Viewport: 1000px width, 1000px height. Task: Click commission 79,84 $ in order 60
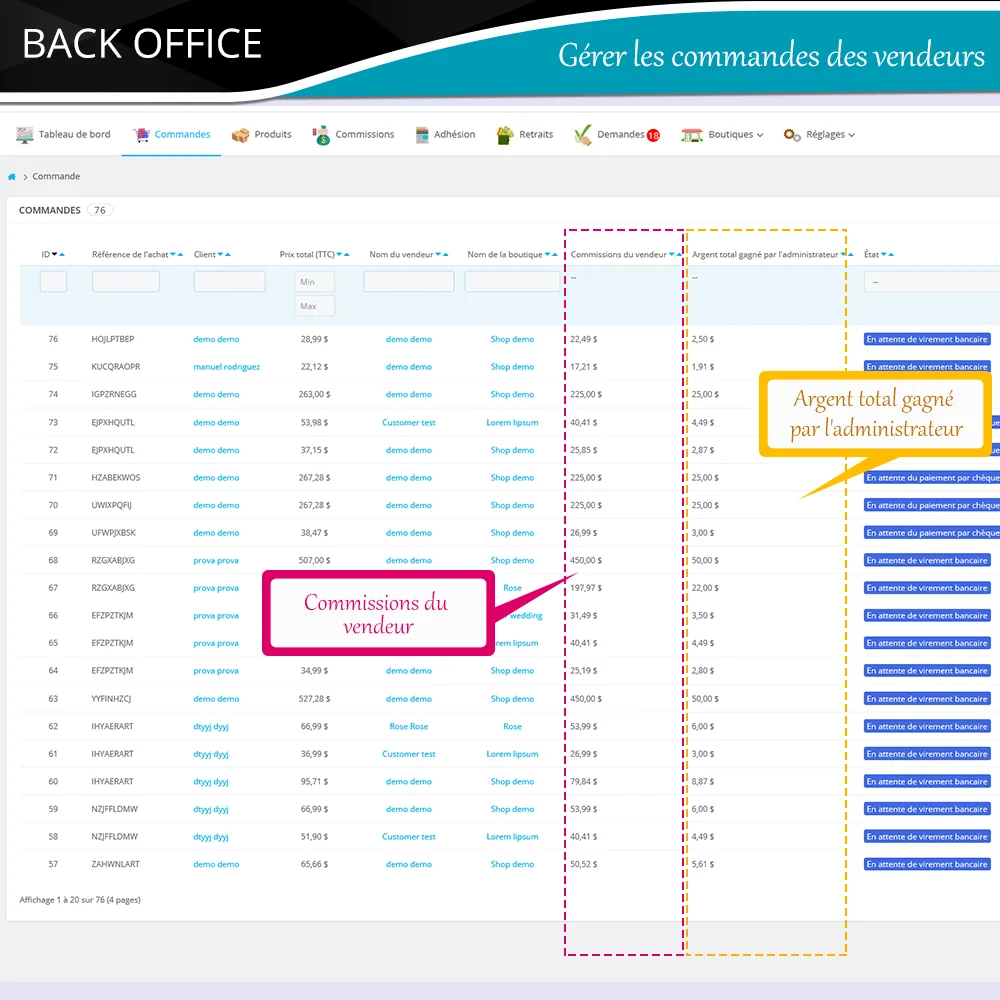click(x=584, y=782)
